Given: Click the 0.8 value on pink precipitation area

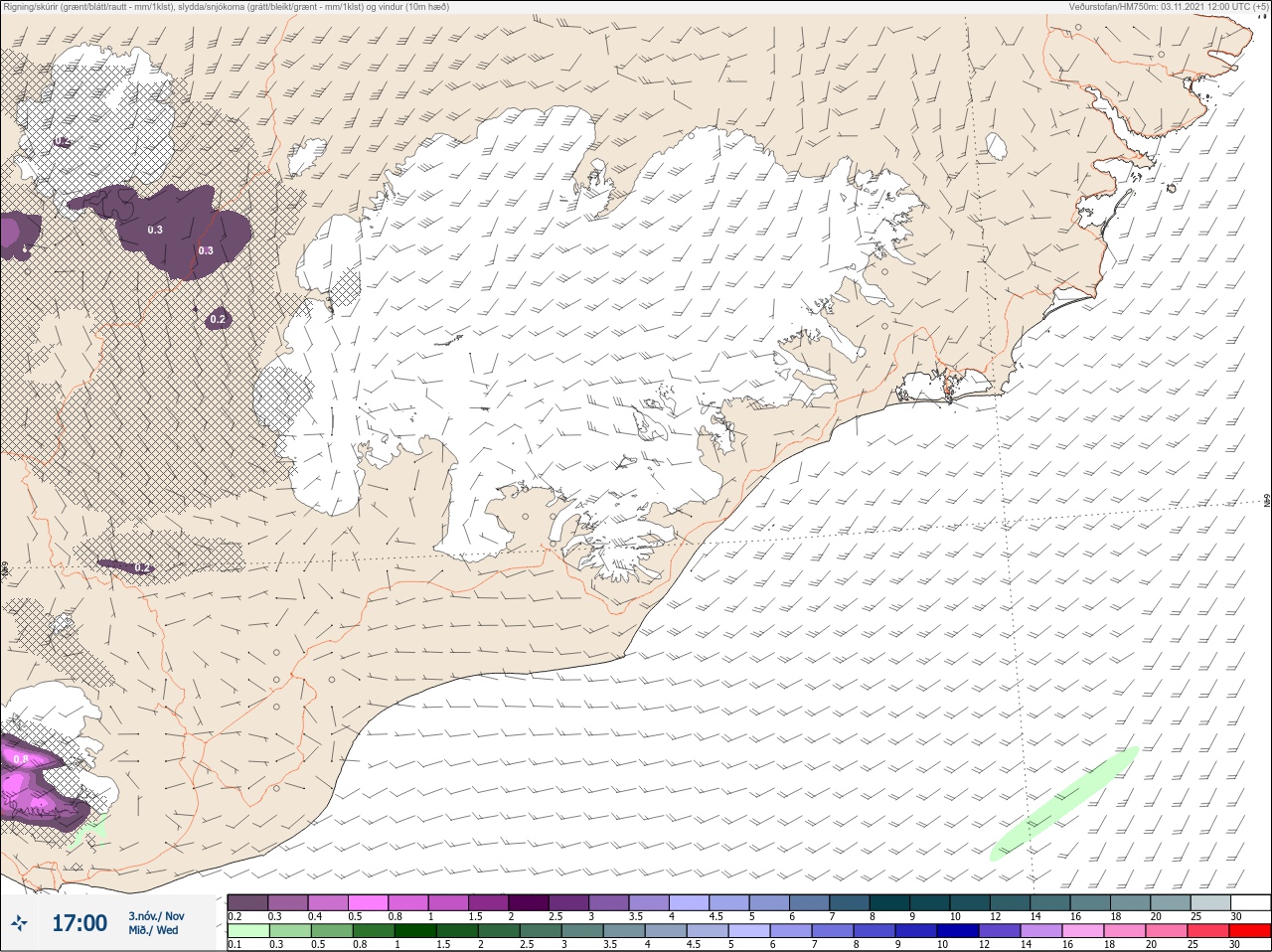Looking at the screenshot, I should pos(22,759).
